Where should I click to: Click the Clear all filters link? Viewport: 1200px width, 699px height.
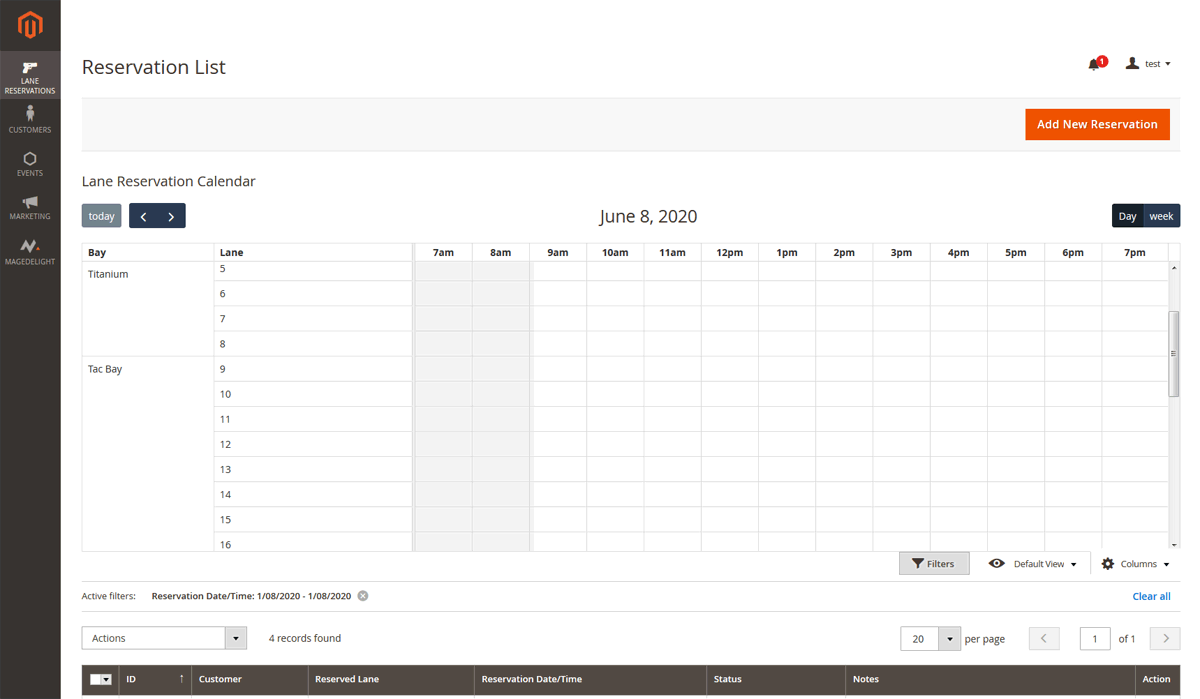tap(1151, 595)
